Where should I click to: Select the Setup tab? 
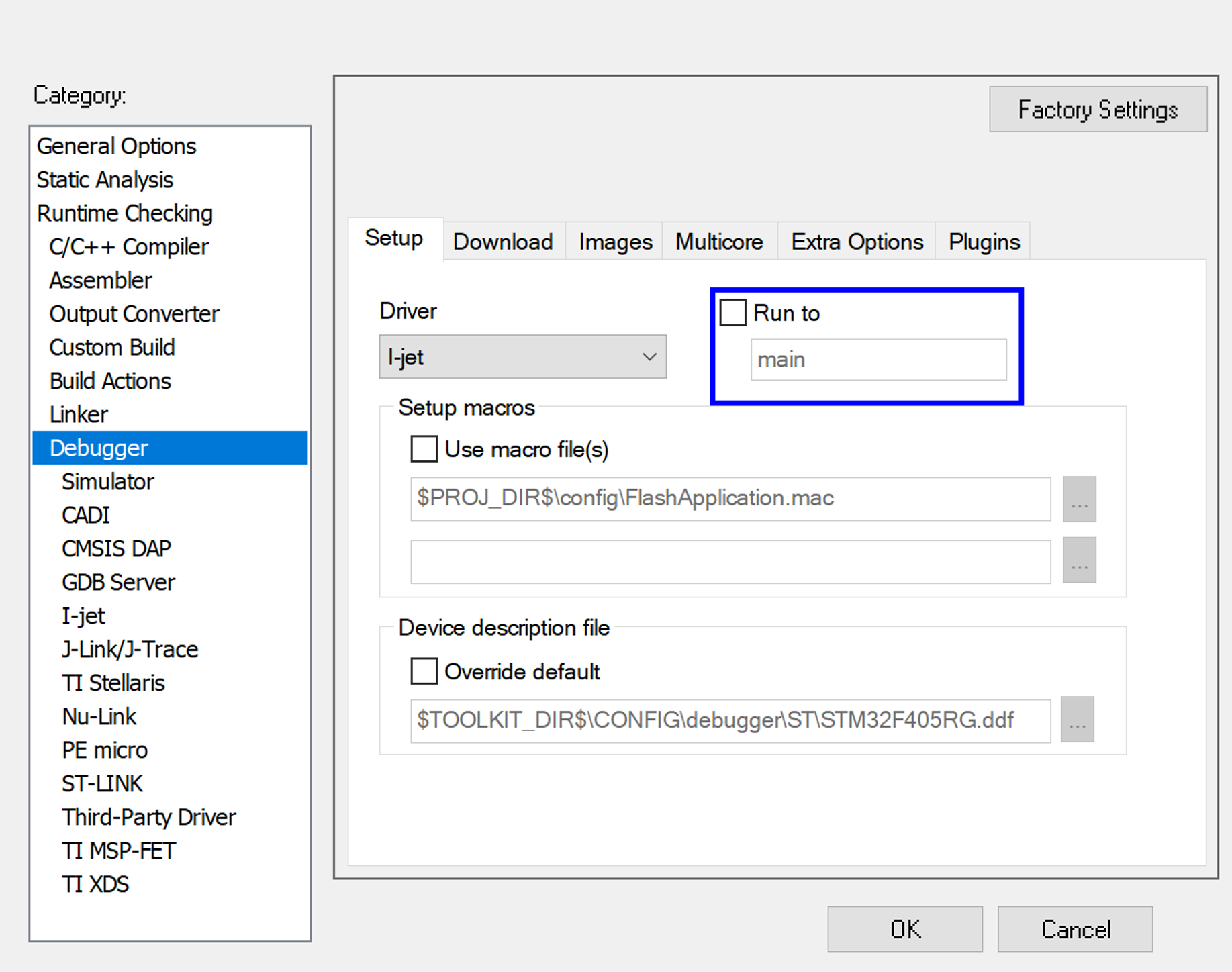(x=393, y=238)
